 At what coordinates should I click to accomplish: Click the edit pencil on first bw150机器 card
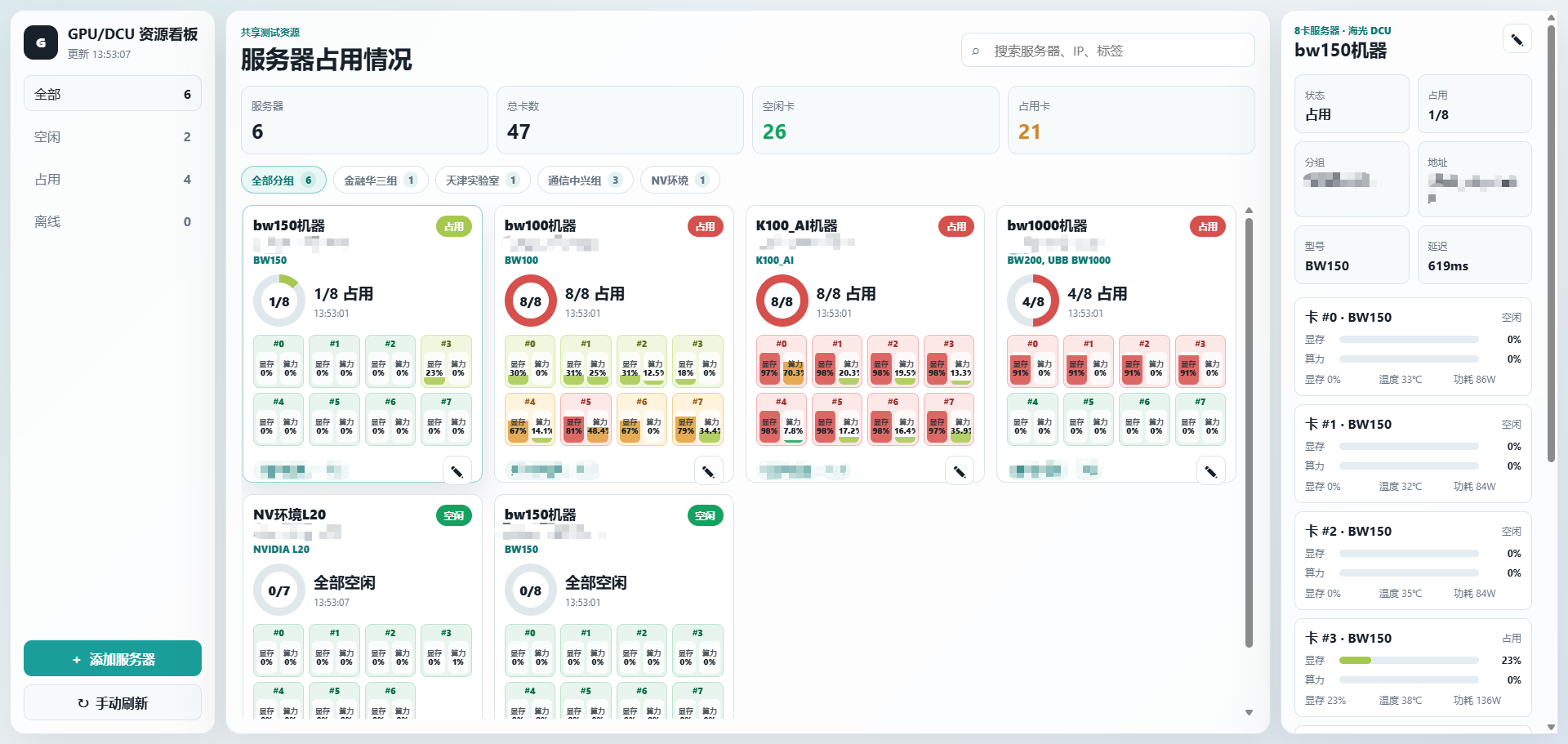coord(457,471)
